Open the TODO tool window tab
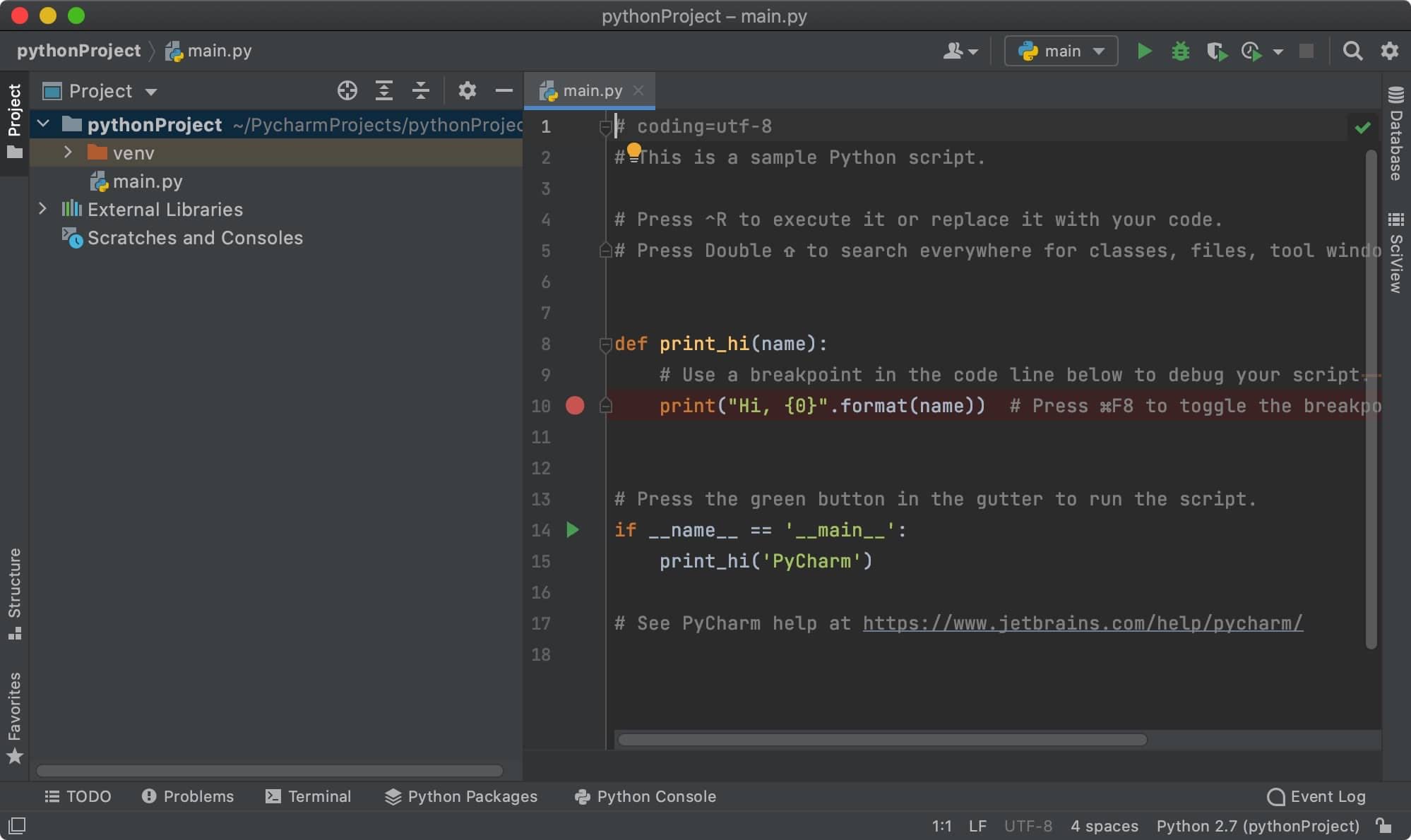Image resolution: width=1411 pixels, height=840 pixels. [x=78, y=796]
